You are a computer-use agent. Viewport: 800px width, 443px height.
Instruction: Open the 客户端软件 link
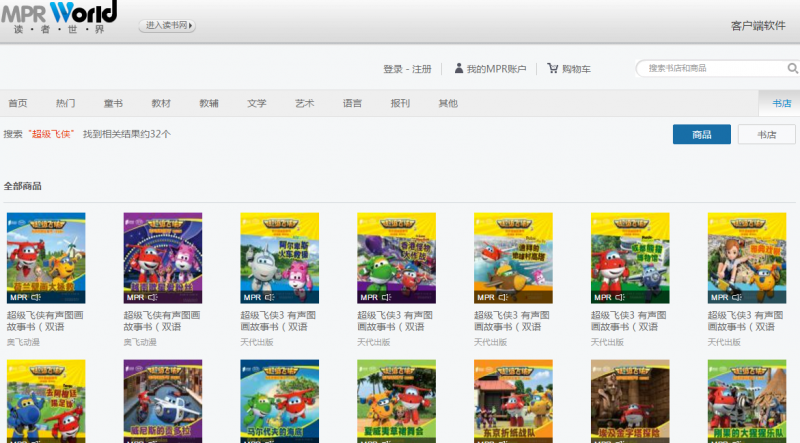pyautogui.click(x=758, y=26)
